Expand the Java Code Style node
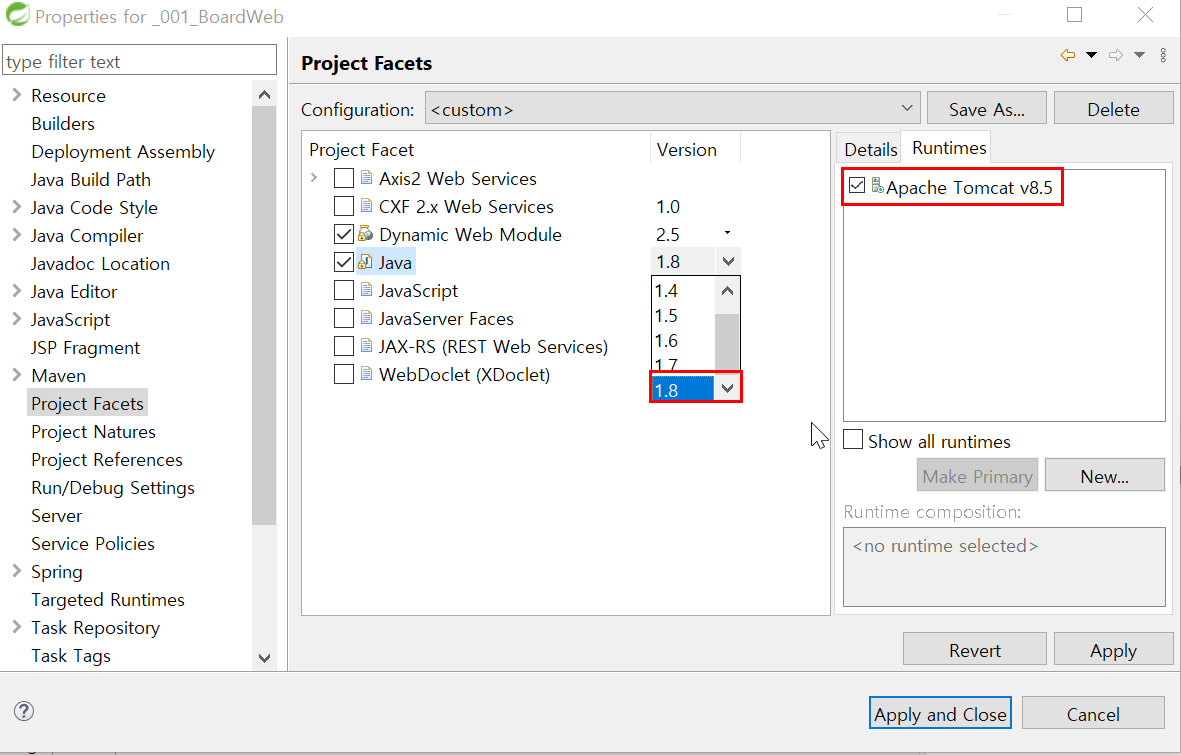 click(17, 206)
